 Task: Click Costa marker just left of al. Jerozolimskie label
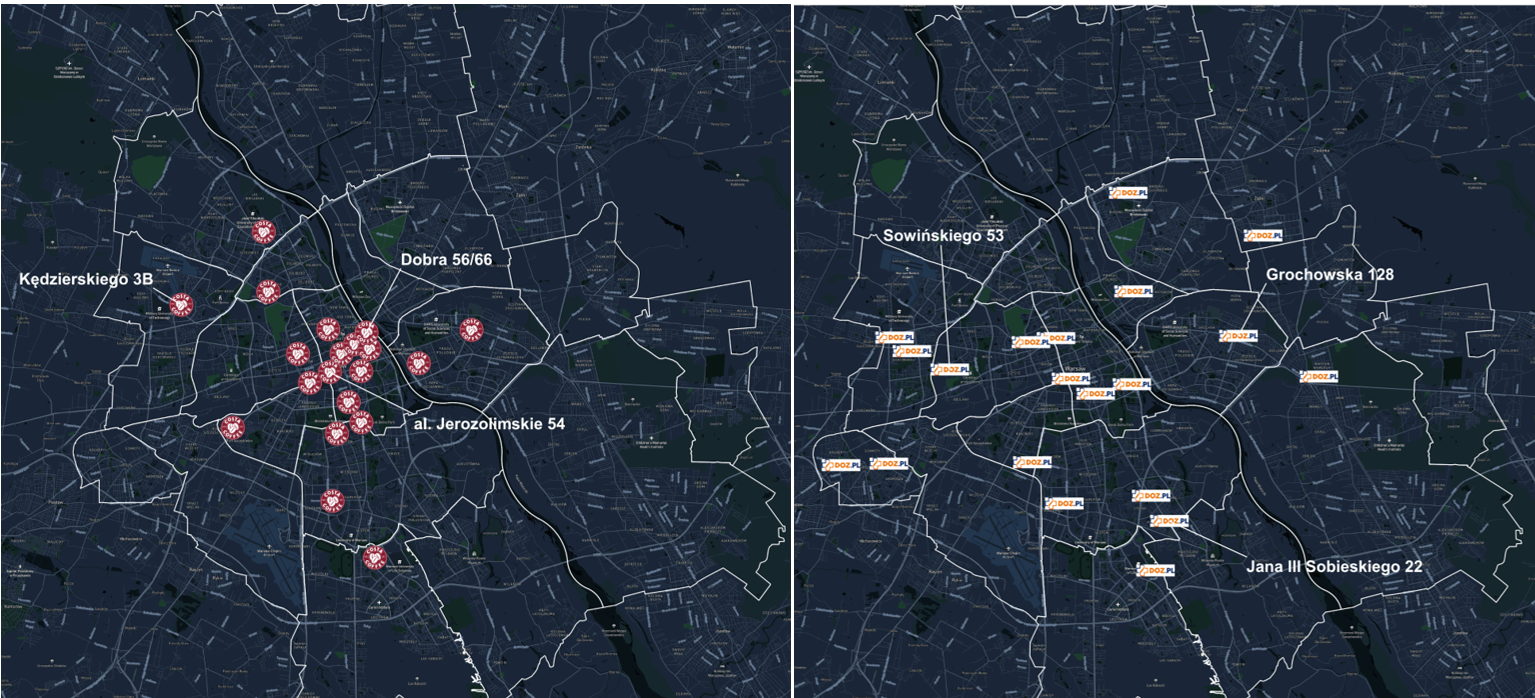pyautogui.click(x=361, y=422)
